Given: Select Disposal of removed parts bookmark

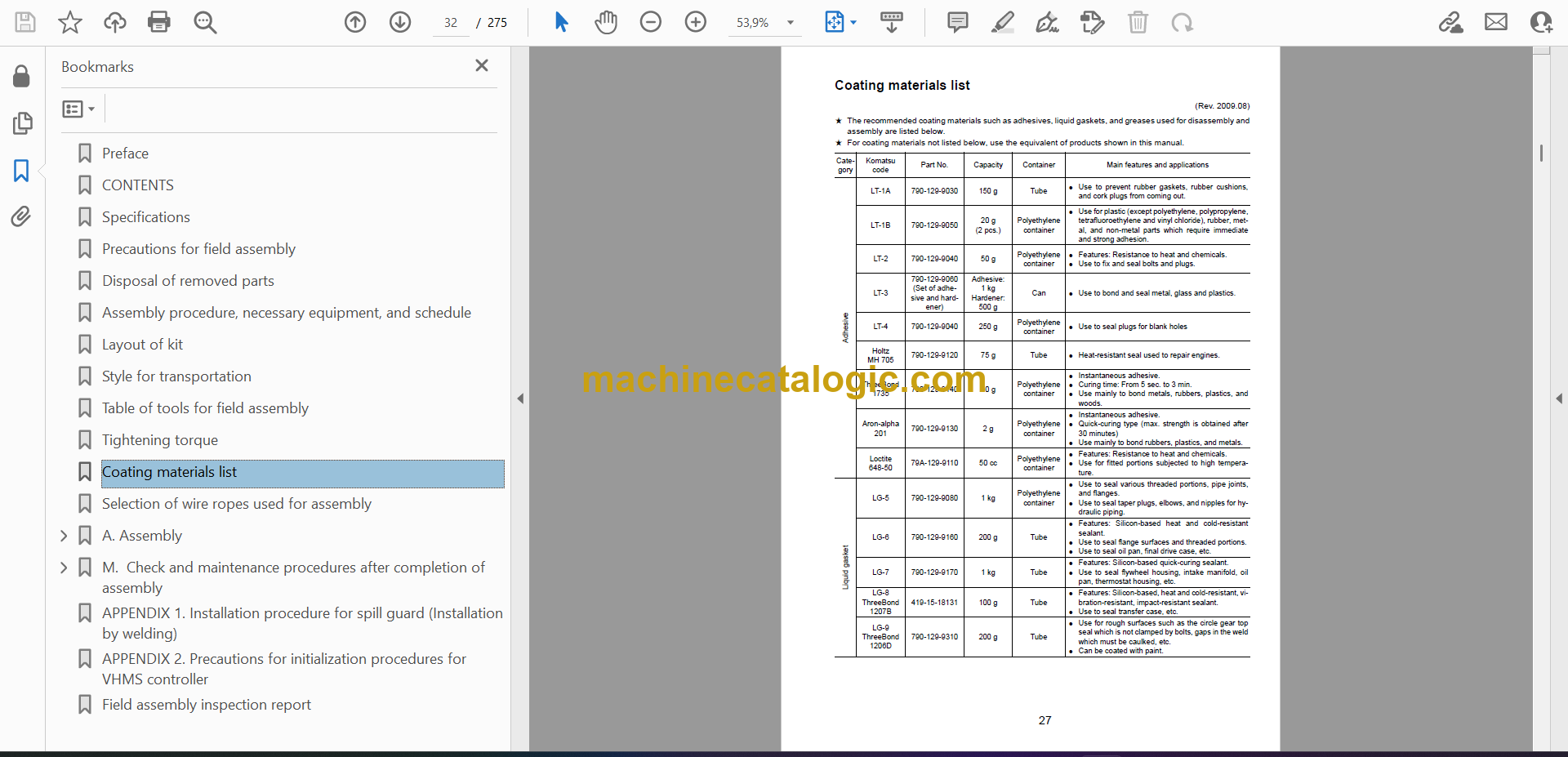Looking at the screenshot, I should click(x=188, y=281).
